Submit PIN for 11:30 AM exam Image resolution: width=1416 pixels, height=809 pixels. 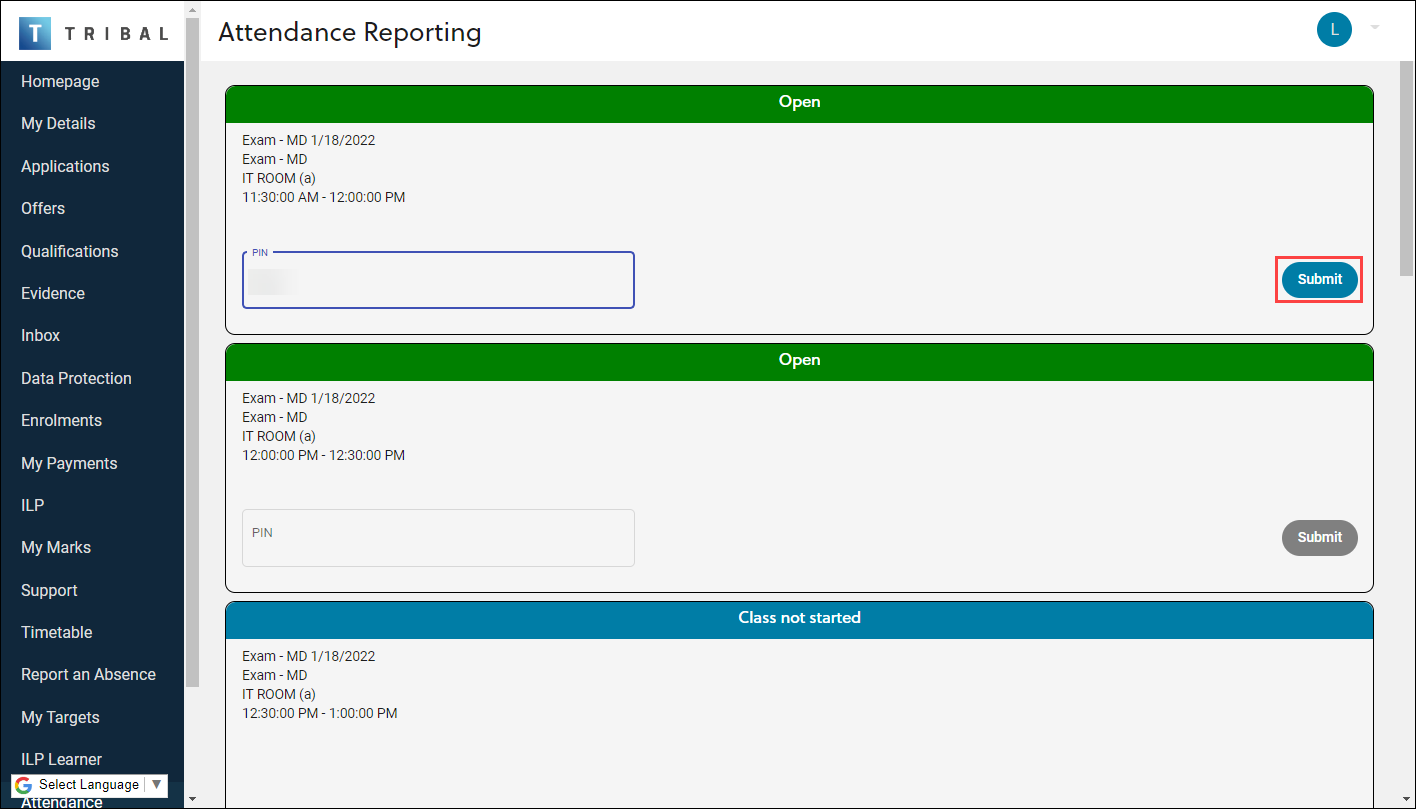pos(1319,280)
